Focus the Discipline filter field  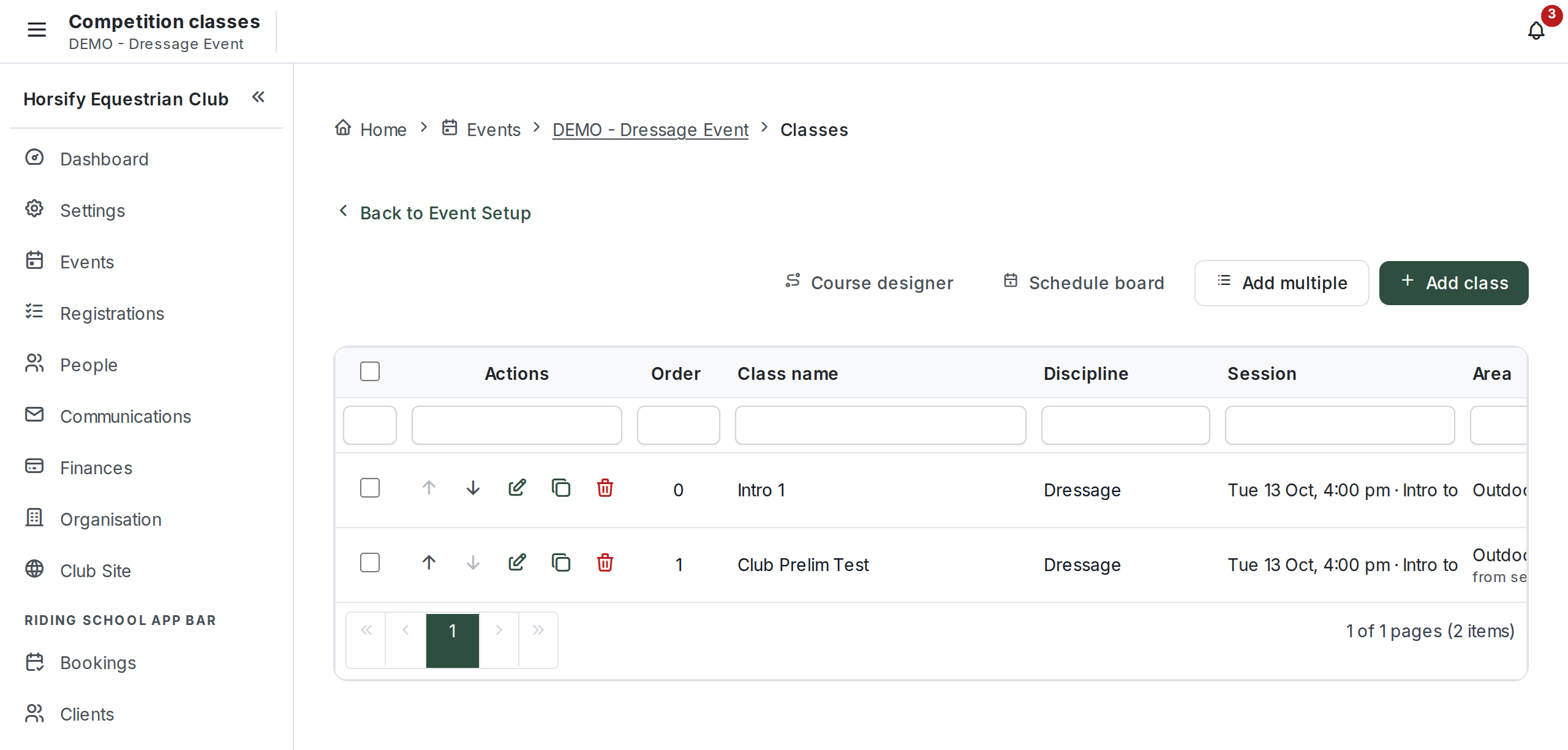pos(1125,425)
